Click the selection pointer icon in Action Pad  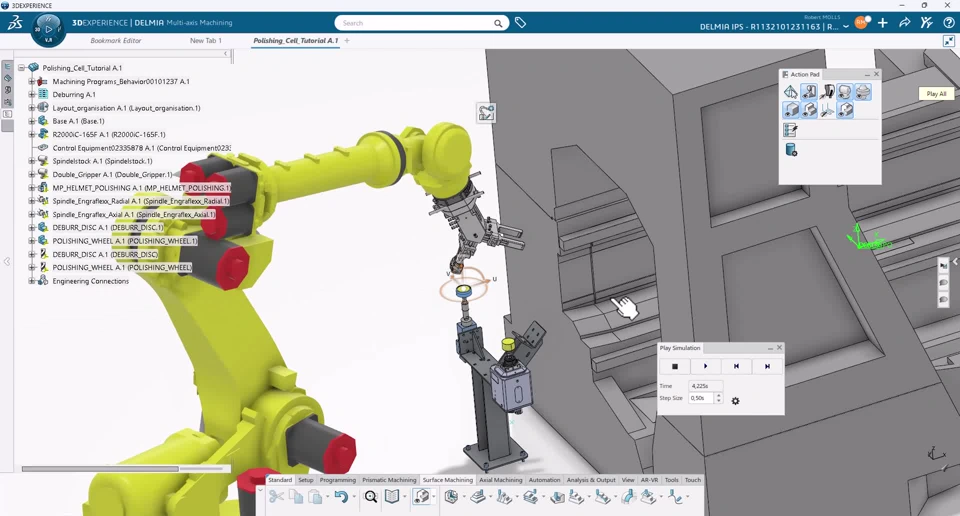coord(790,92)
